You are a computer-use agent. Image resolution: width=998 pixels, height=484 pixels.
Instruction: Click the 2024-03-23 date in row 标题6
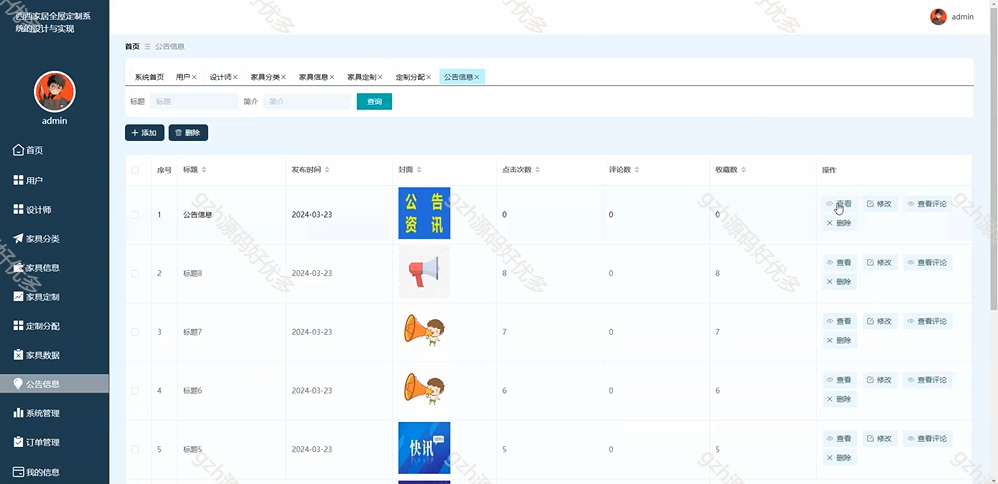pos(312,390)
